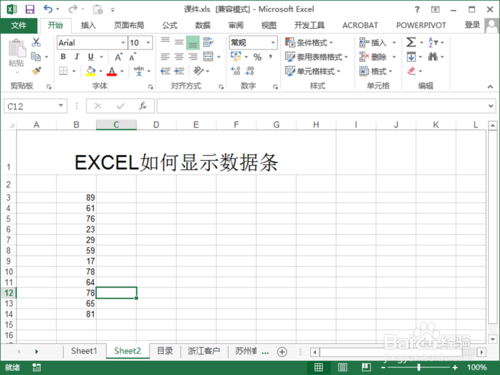Viewport: 500px width, 375px height.
Task: Open the Arial font name dropdown
Action: (x=123, y=43)
